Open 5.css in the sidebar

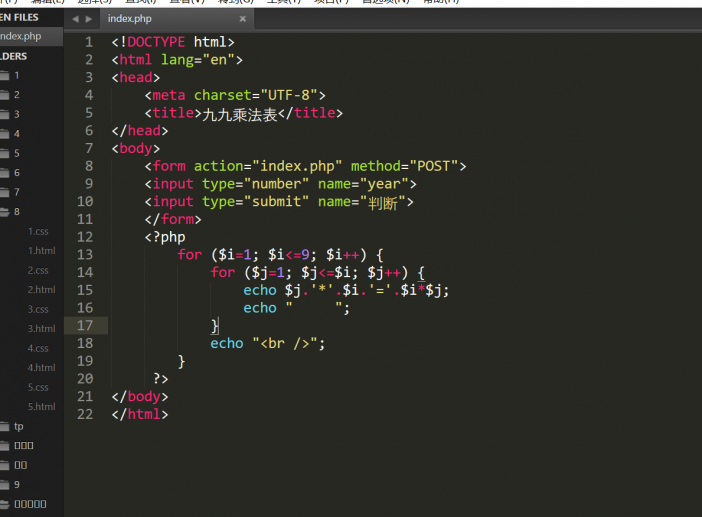(x=38, y=387)
